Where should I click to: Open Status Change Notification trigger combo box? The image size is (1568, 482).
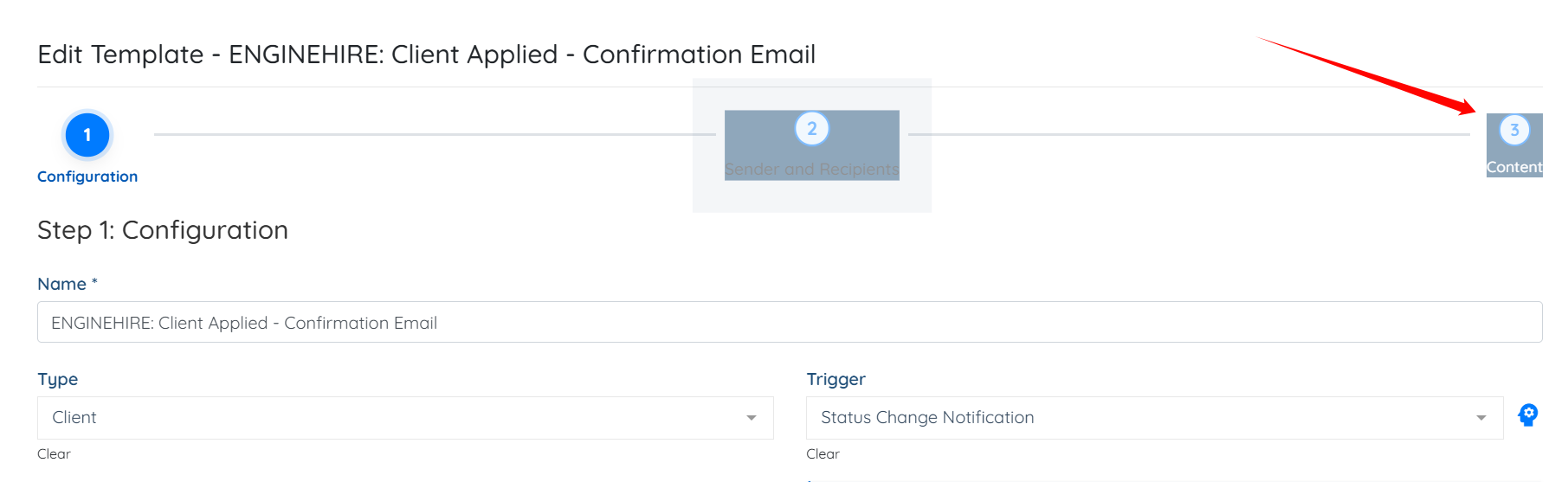1143,418
